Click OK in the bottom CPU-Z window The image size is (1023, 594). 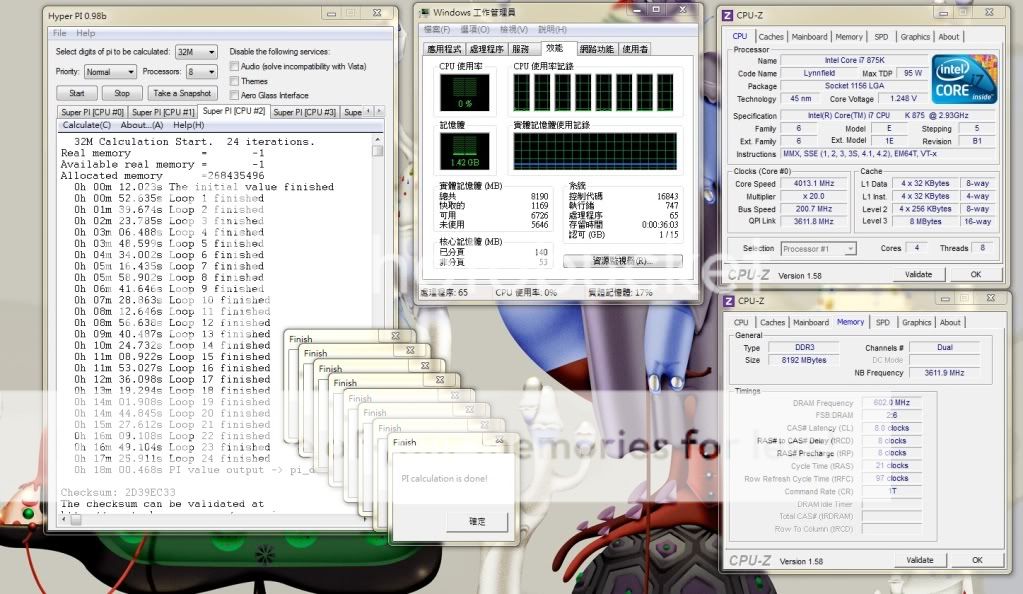(x=977, y=560)
